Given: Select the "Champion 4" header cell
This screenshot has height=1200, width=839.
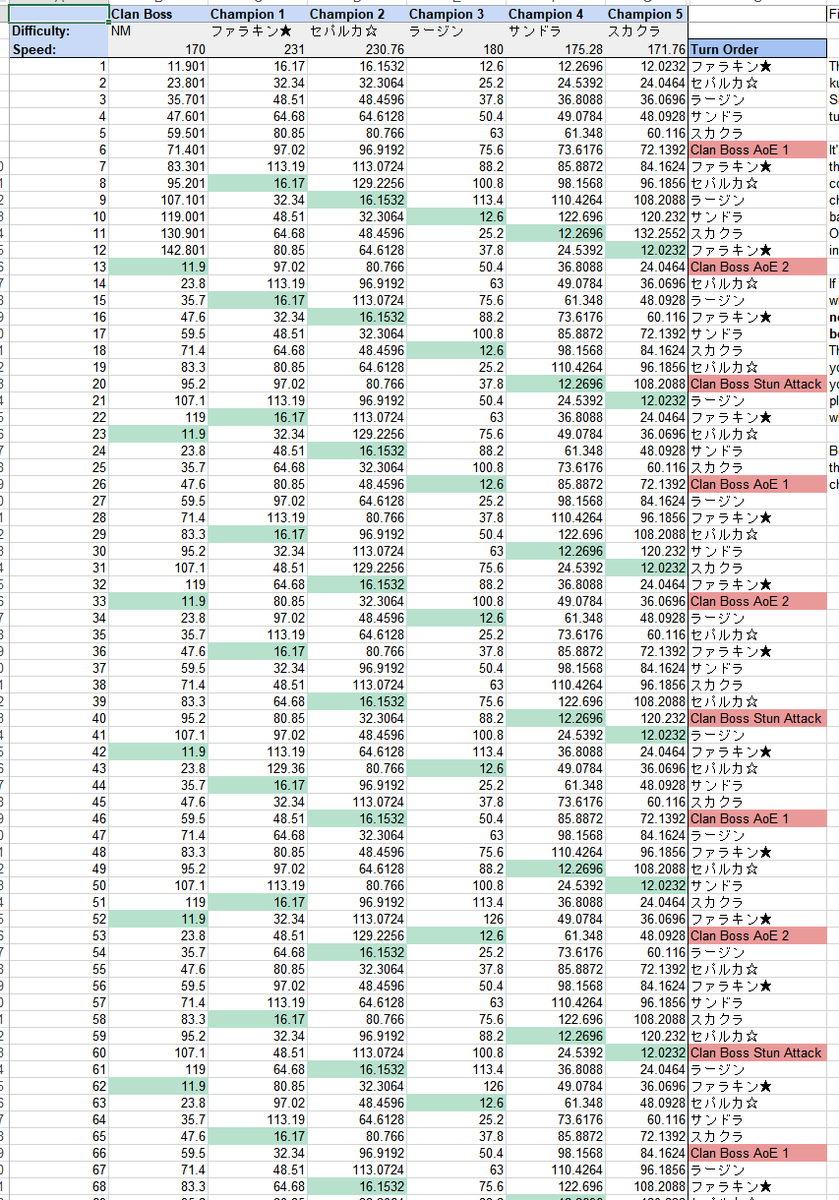Looking at the screenshot, I should click(556, 14).
